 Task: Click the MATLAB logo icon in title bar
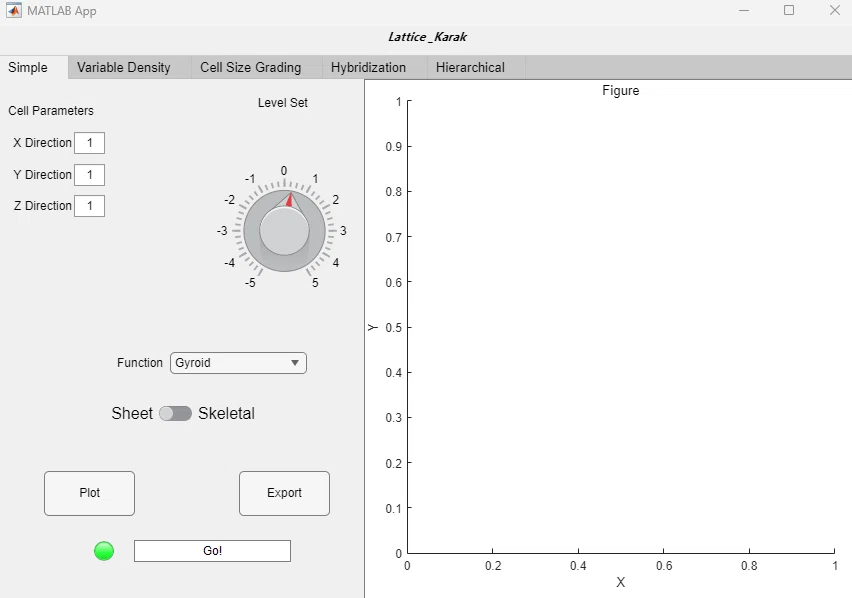[x=14, y=10]
